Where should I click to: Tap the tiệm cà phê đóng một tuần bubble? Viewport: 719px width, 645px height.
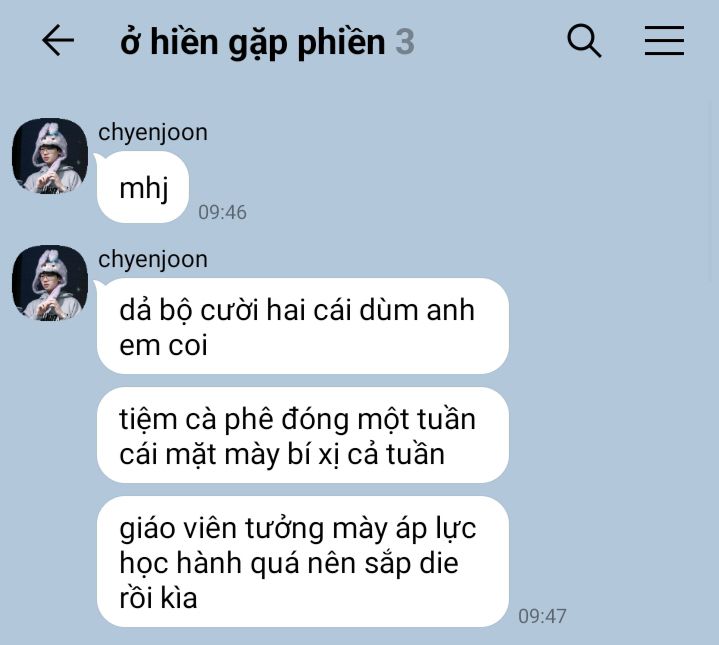pos(303,435)
